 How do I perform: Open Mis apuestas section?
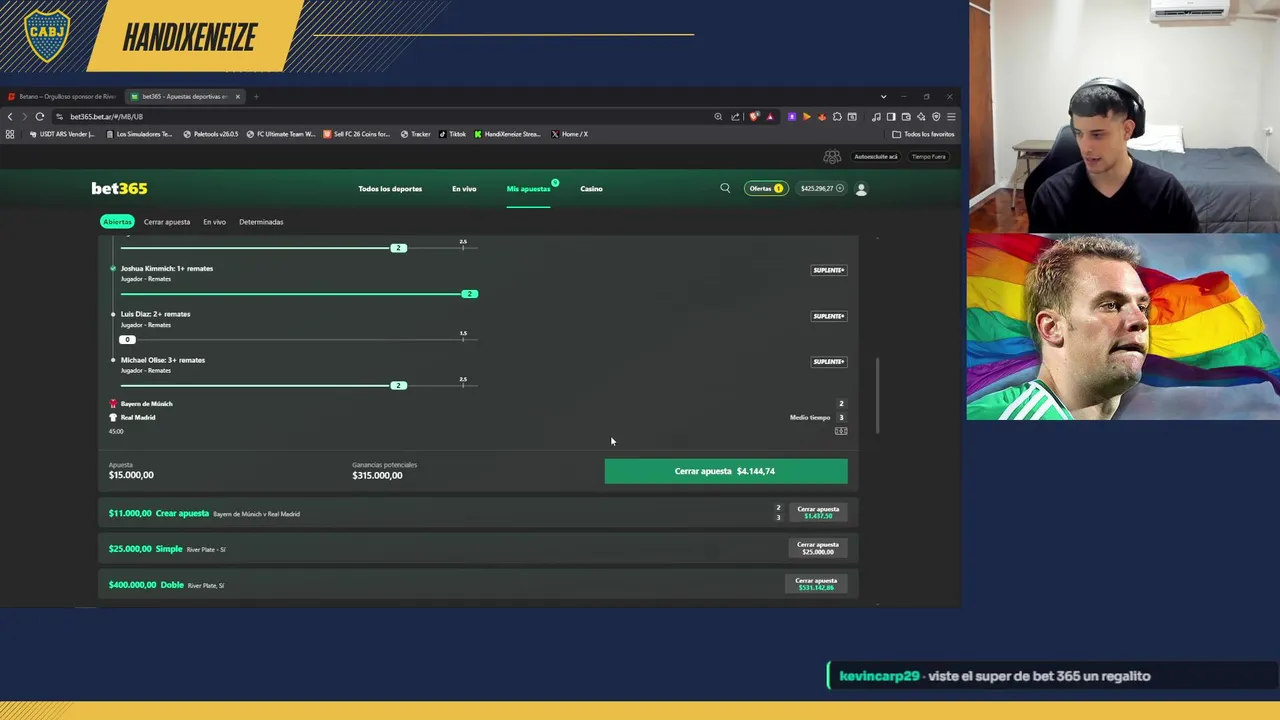tap(528, 189)
